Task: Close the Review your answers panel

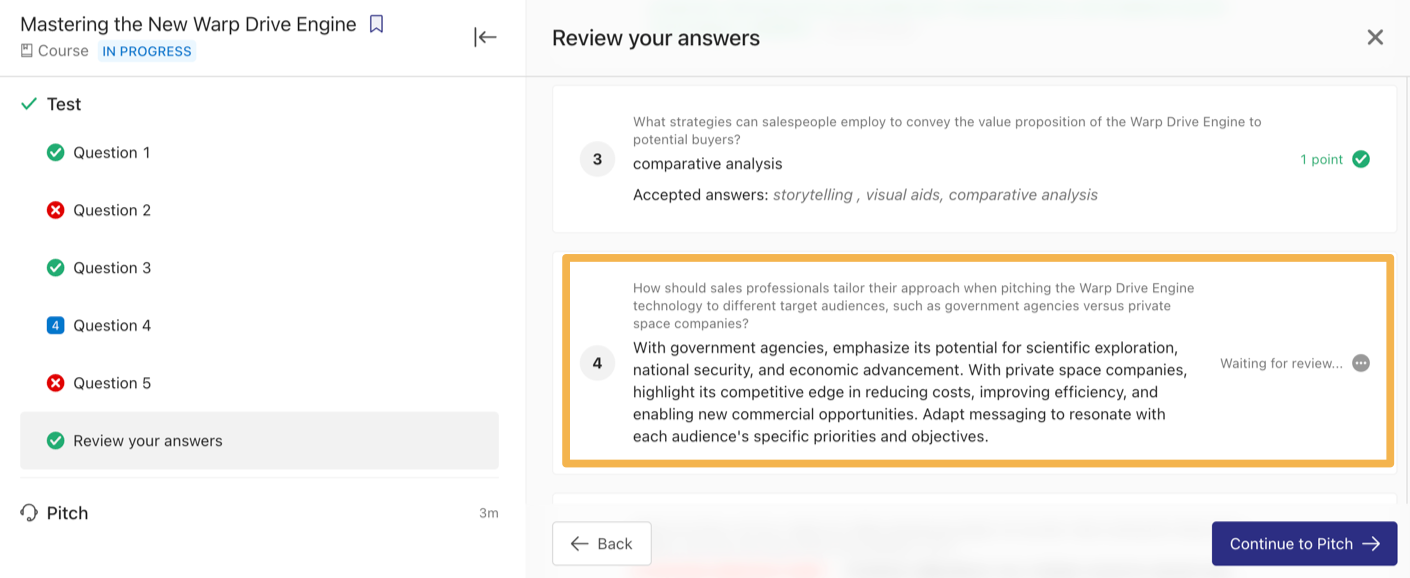Action: click(x=1375, y=37)
